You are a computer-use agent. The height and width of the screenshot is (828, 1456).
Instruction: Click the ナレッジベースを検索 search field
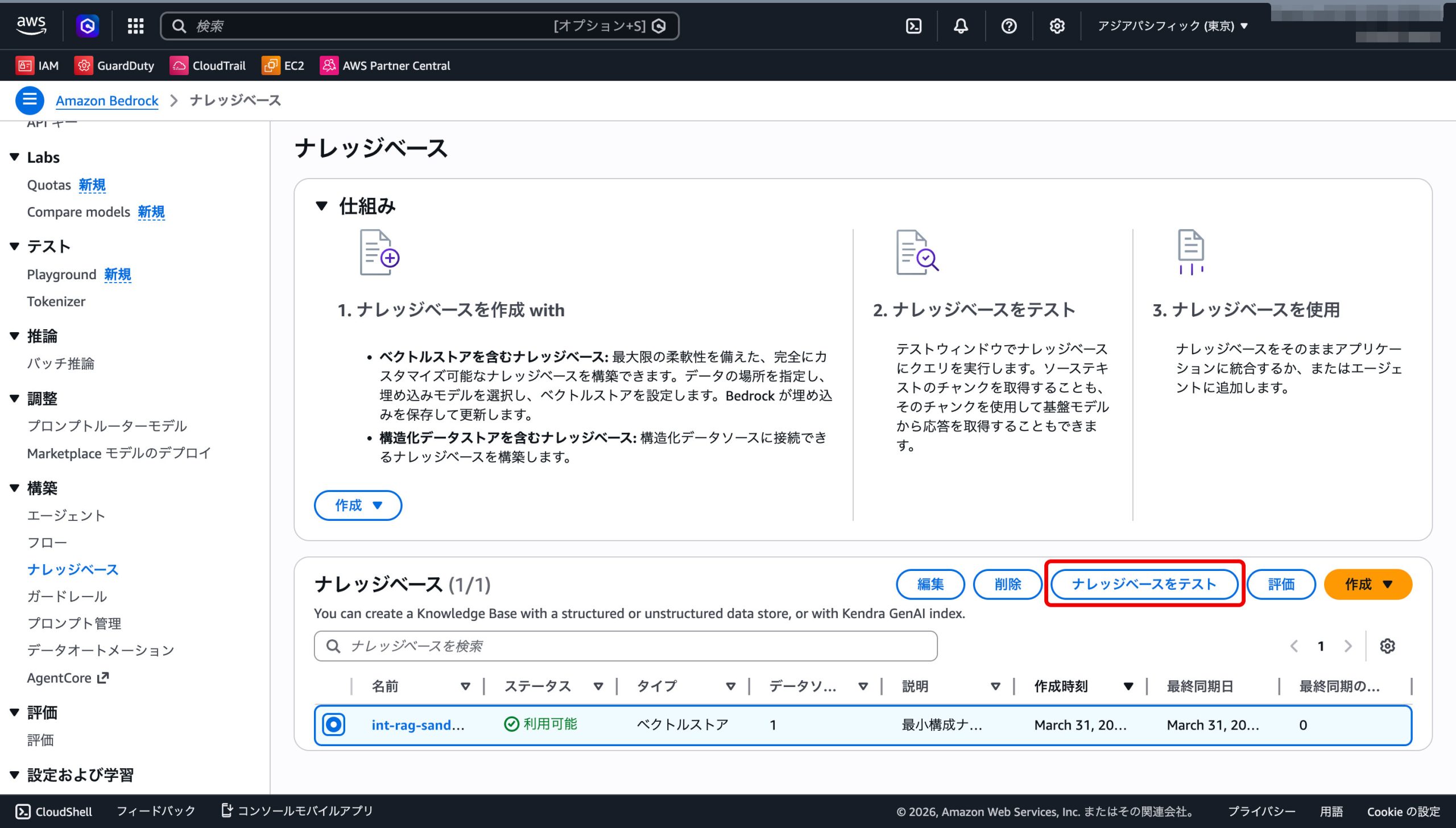click(626, 646)
